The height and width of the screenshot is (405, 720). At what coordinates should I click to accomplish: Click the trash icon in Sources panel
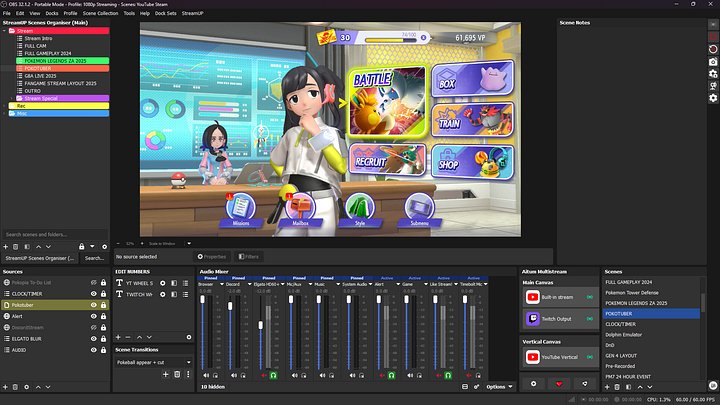15,387
